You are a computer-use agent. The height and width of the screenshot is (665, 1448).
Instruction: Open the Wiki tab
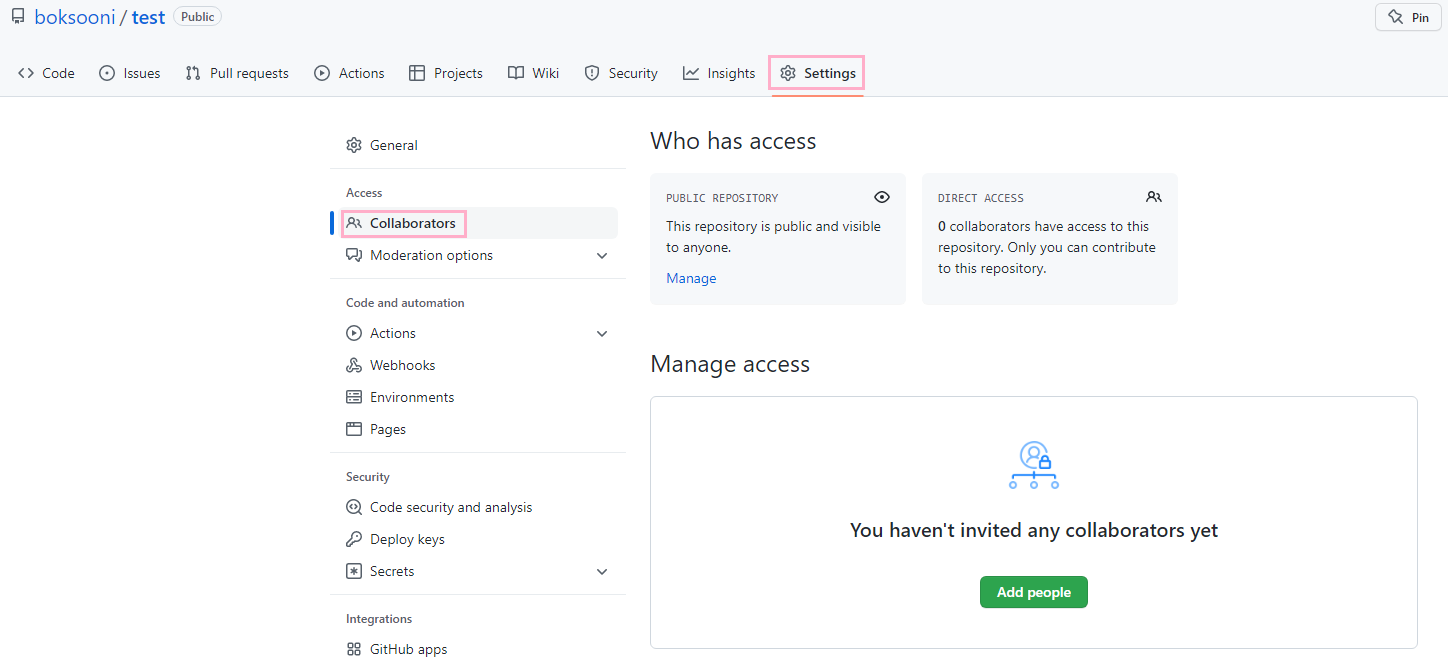[533, 73]
